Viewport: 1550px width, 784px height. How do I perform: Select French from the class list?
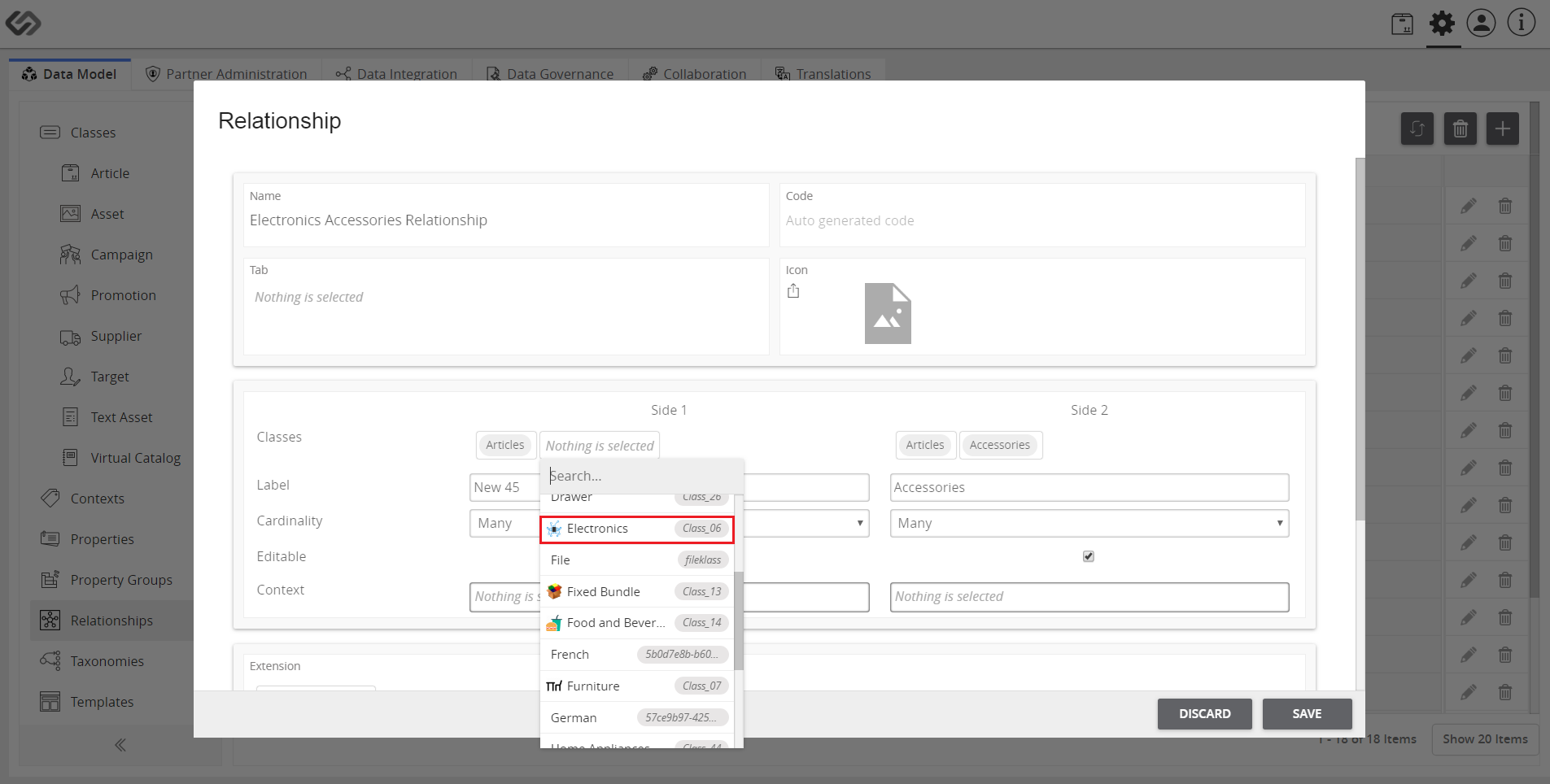(637, 655)
